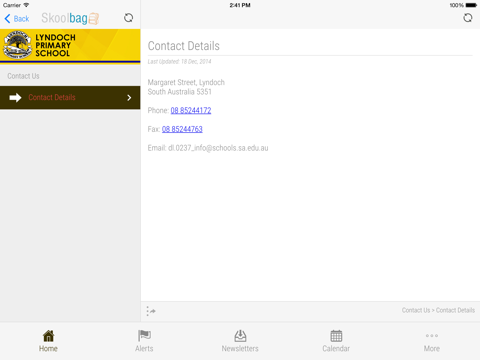The width and height of the screenshot is (480, 360).
Task: Tap the South Australia 5351 line
Action: (180, 92)
